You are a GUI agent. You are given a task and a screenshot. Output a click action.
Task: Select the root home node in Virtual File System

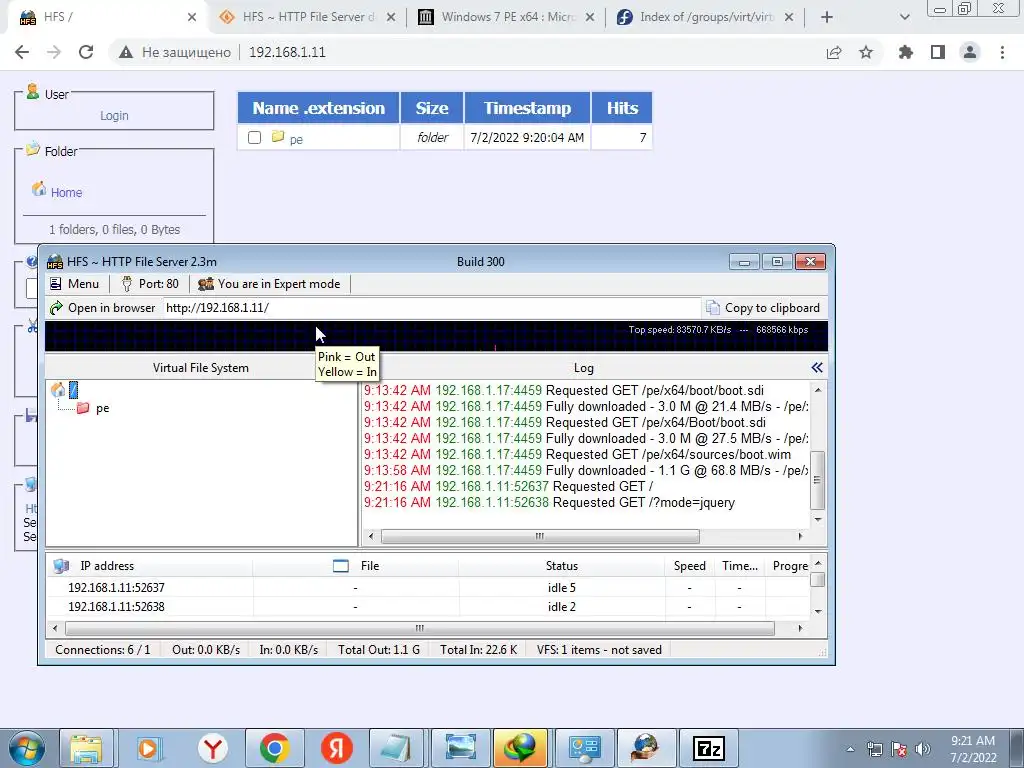point(65,390)
